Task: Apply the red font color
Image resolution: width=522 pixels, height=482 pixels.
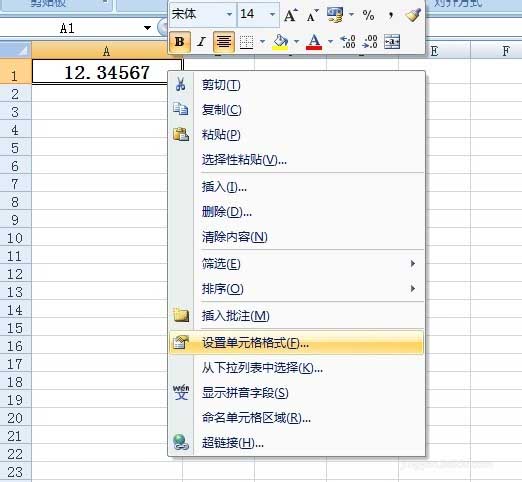Action: [x=314, y=42]
